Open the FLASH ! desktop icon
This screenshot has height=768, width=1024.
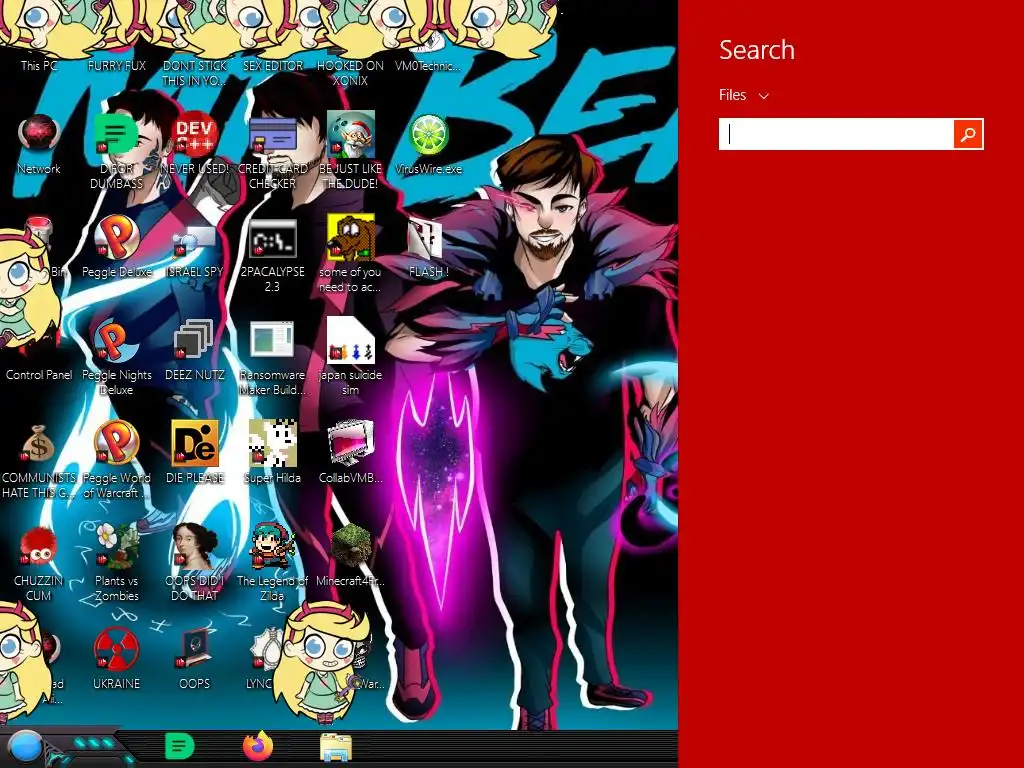point(425,238)
